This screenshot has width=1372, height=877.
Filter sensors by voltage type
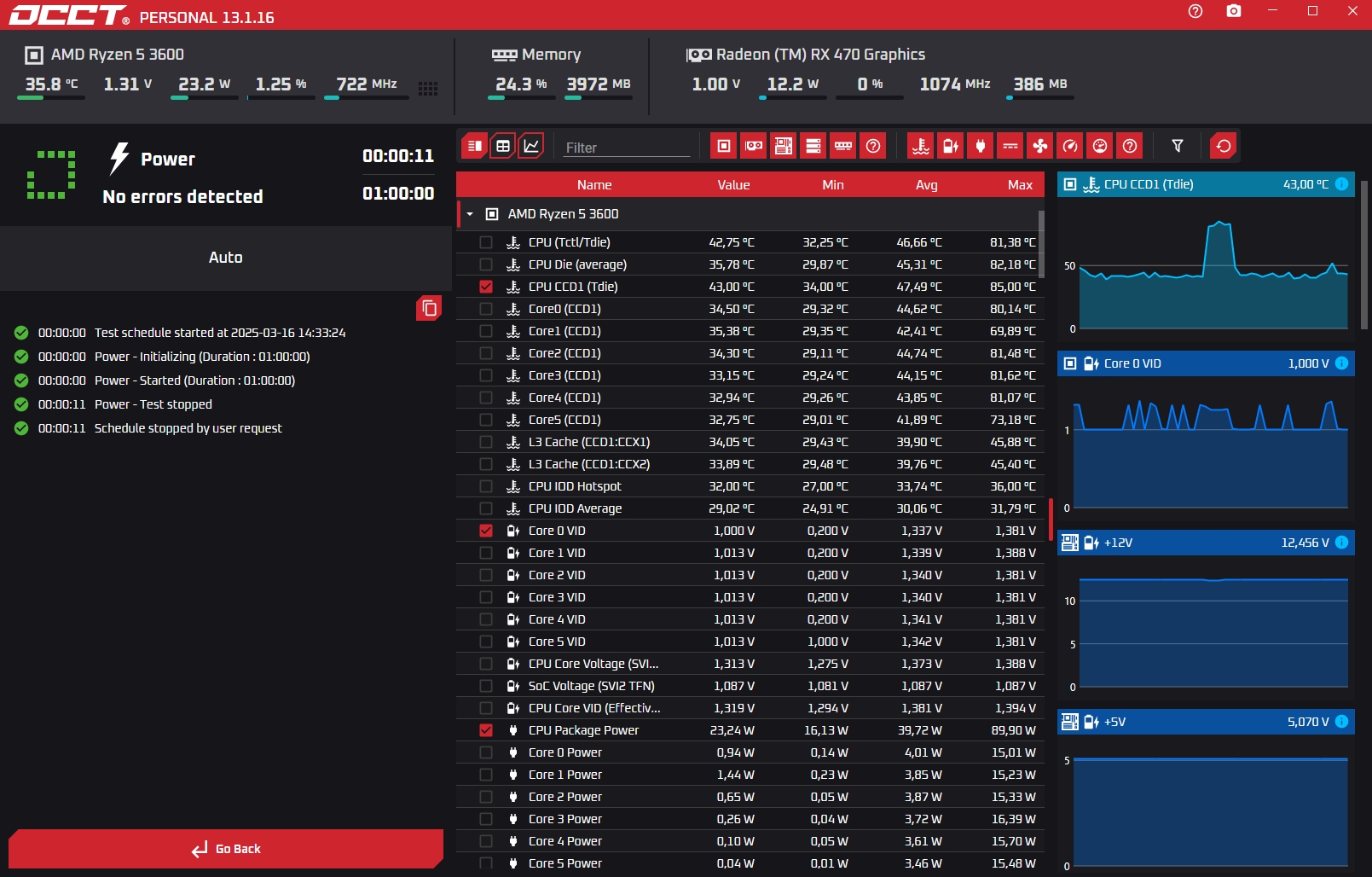click(951, 146)
